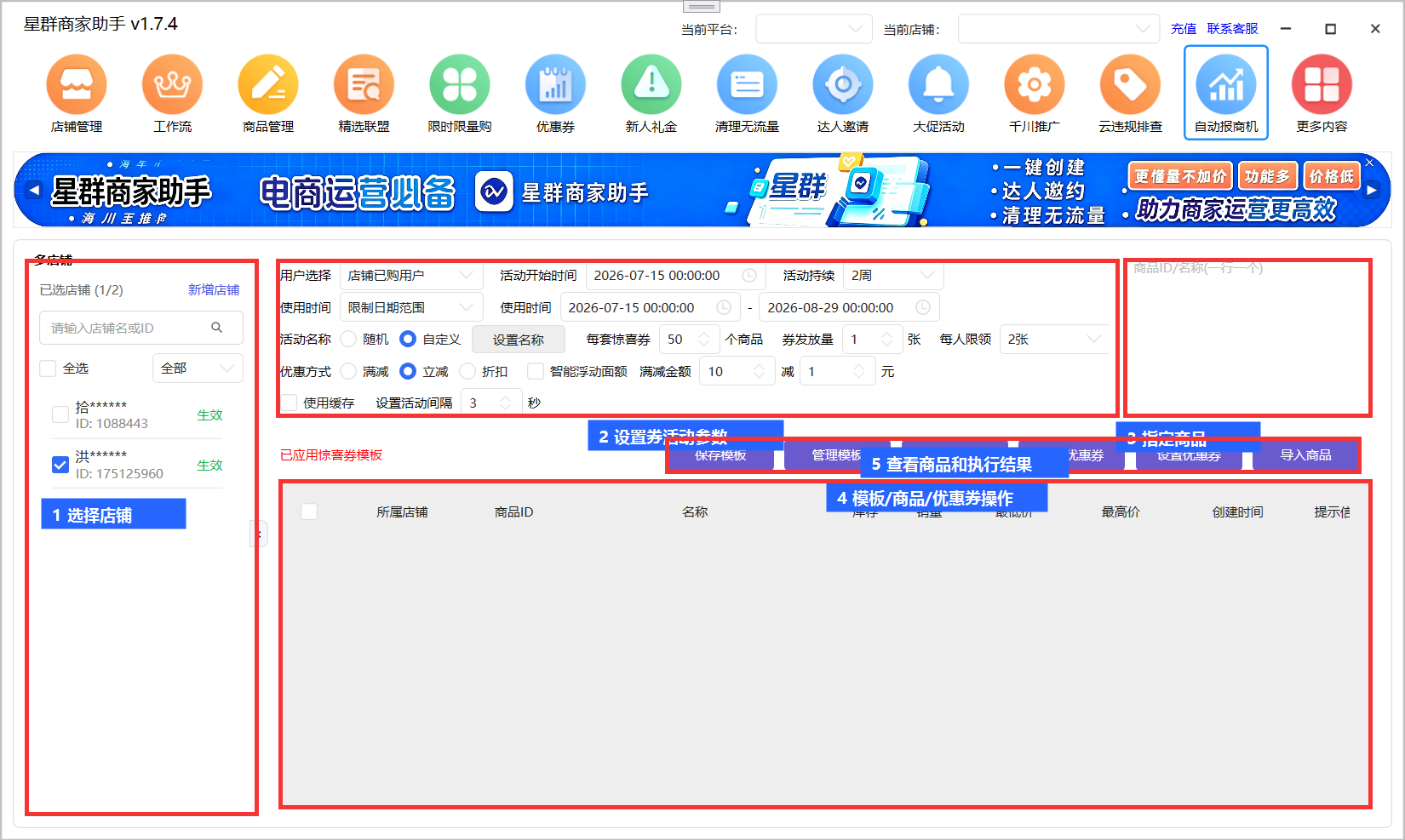The width and height of the screenshot is (1405, 840).
Task: Click the 新增店铺 add store link
Action: pyautogui.click(x=214, y=290)
